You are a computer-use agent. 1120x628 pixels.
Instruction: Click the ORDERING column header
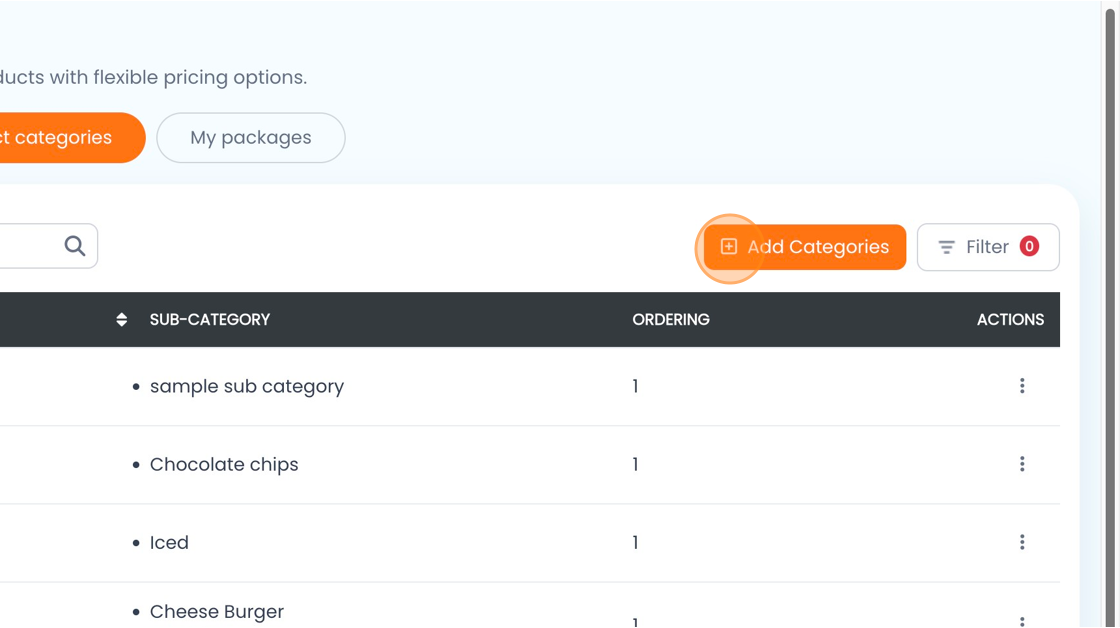(671, 320)
